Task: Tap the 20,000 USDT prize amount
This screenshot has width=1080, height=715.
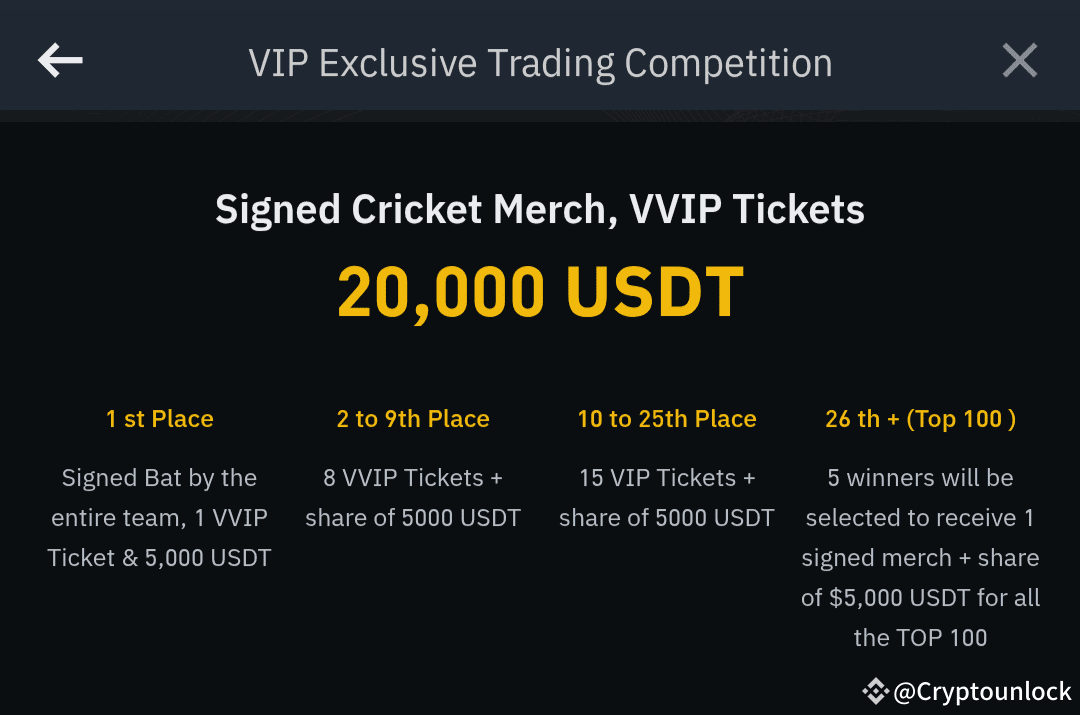Action: point(540,292)
